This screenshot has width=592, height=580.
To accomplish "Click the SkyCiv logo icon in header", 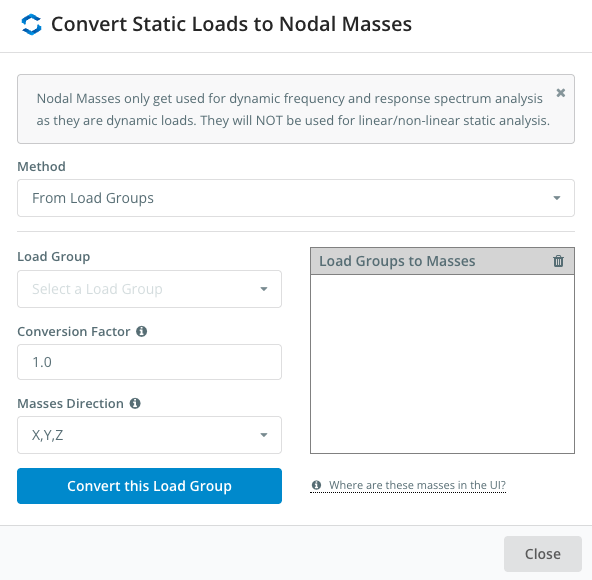I will coord(31,24).
